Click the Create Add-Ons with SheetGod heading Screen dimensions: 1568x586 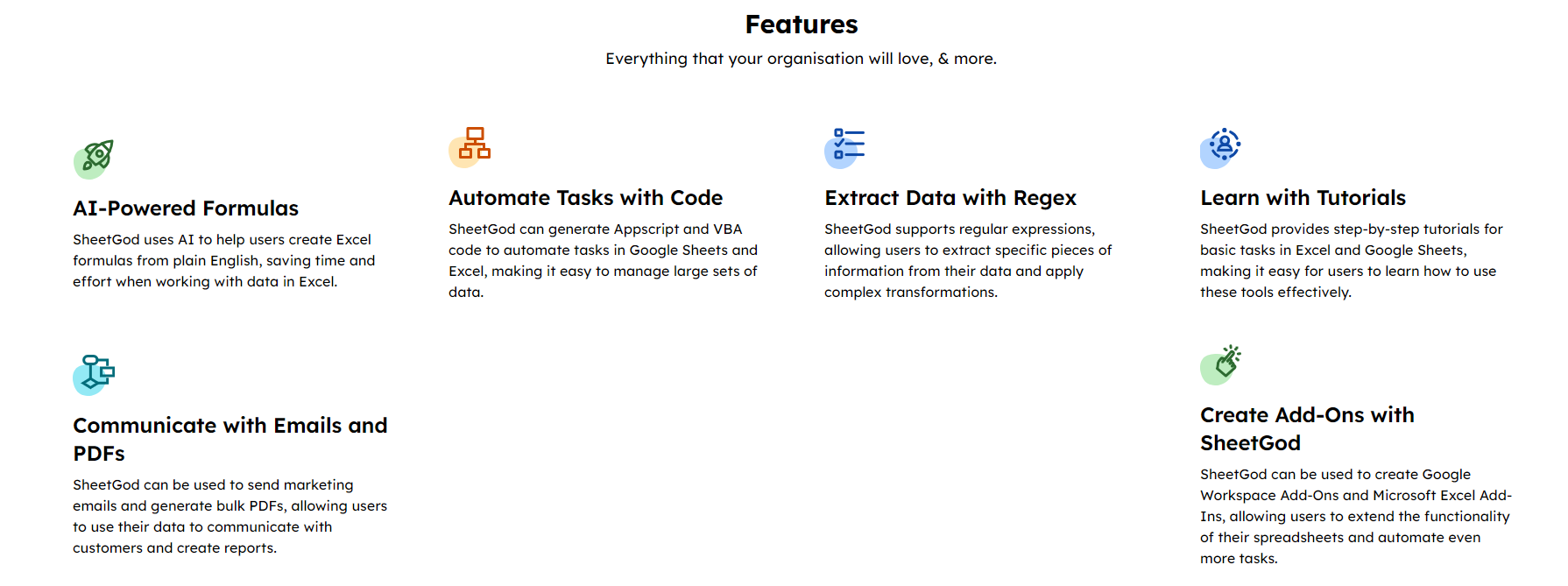(1307, 429)
